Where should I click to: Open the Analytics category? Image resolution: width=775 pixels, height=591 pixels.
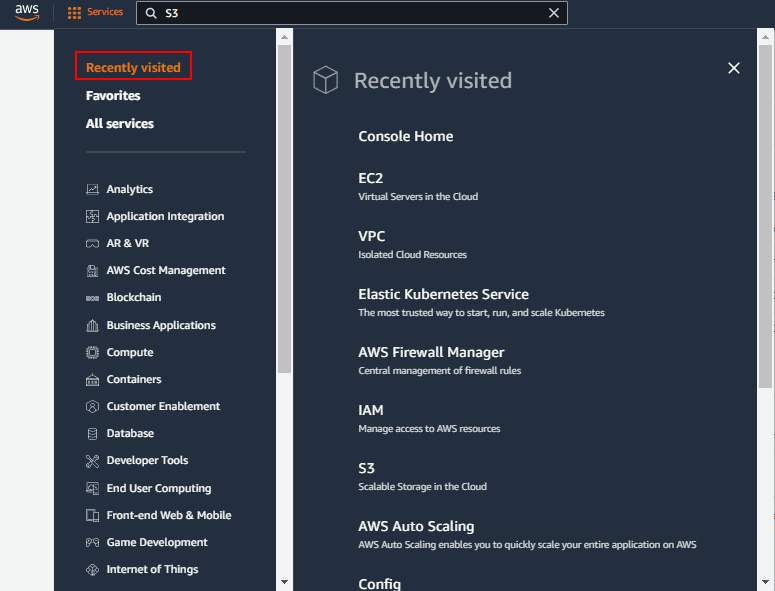(129, 189)
